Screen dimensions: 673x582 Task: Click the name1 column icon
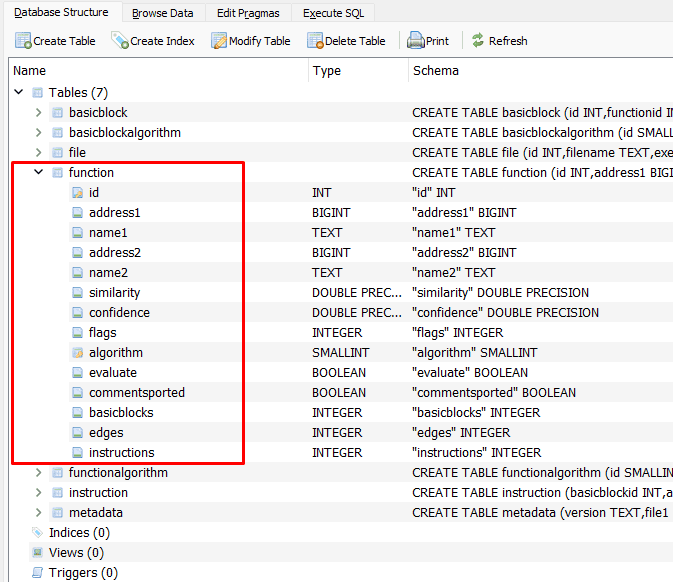pyautogui.click(x=77, y=233)
